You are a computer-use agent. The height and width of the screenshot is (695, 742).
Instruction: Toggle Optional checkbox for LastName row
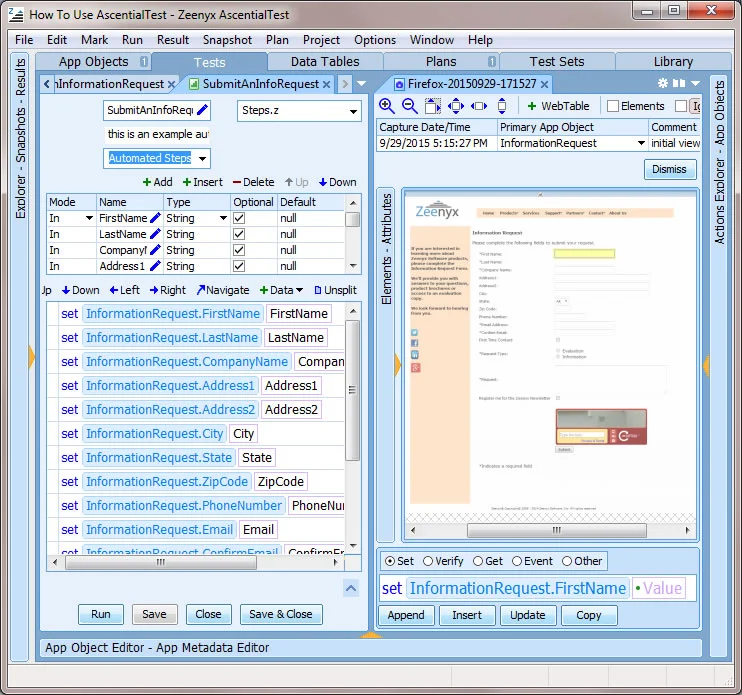coord(239,234)
